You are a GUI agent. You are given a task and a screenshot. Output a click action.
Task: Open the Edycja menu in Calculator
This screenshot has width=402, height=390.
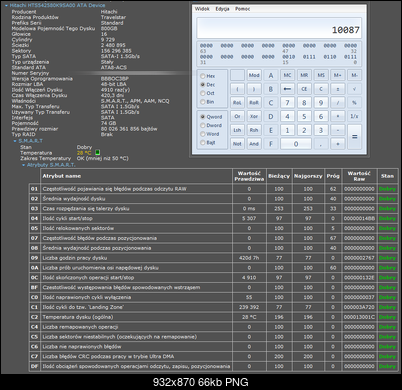point(222,9)
